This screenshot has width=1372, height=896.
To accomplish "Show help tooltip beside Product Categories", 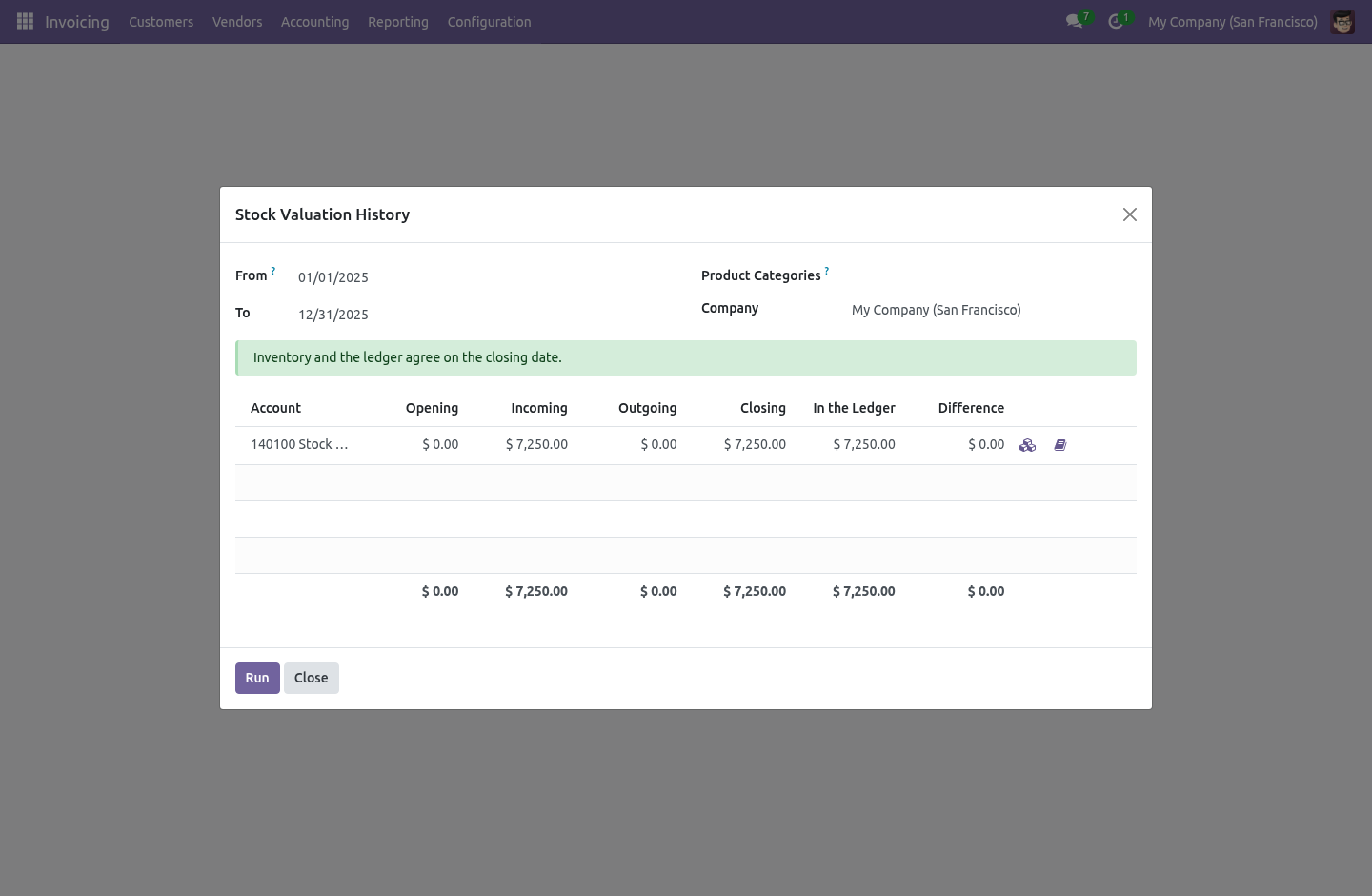I will 827,271.
